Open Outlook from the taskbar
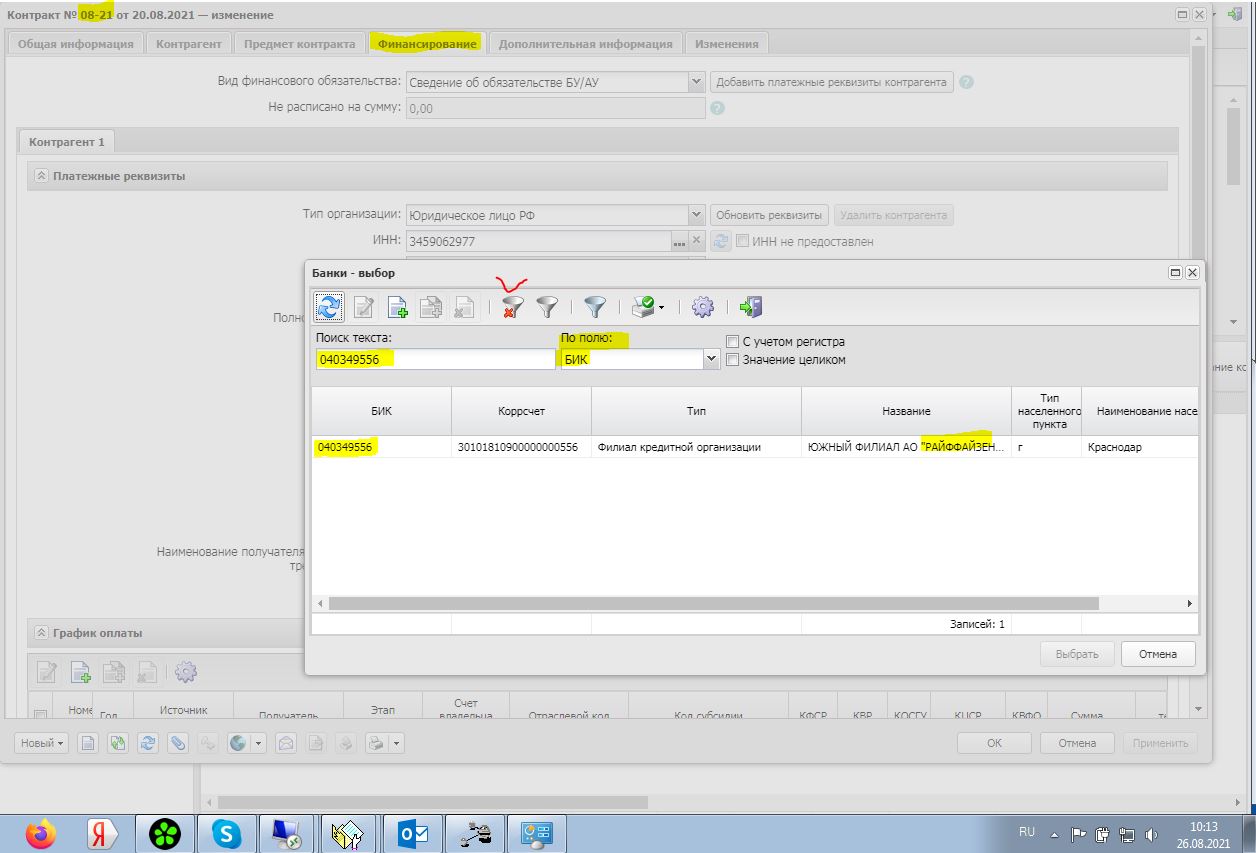The height and width of the screenshot is (853, 1256). point(413,833)
